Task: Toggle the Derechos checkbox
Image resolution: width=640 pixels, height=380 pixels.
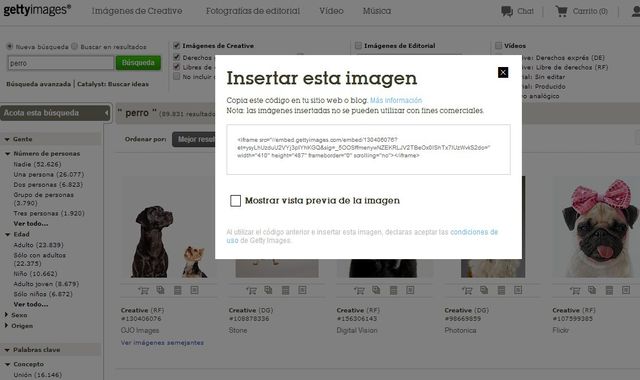Action: coord(176,57)
